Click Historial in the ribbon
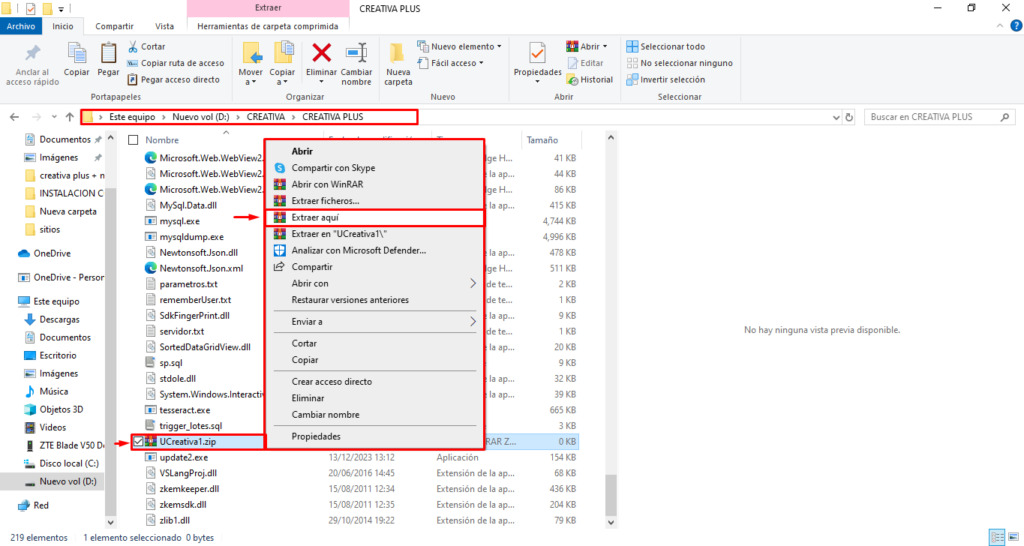 [590, 79]
